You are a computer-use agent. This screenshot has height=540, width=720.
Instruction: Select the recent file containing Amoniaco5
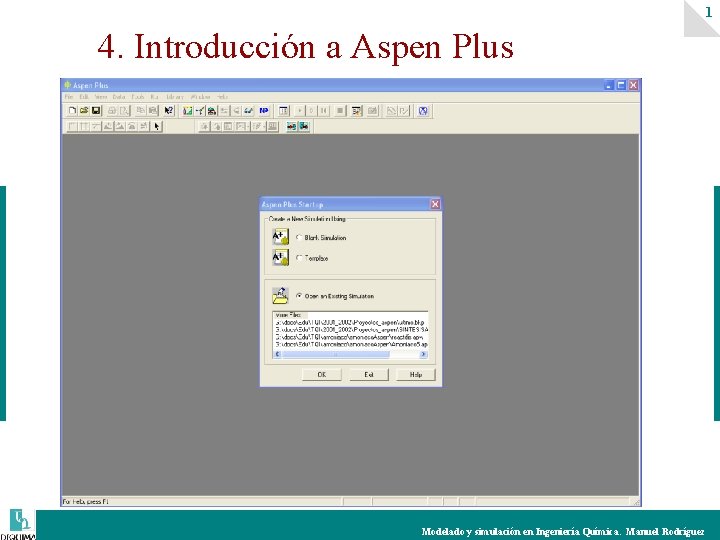point(352,344)
